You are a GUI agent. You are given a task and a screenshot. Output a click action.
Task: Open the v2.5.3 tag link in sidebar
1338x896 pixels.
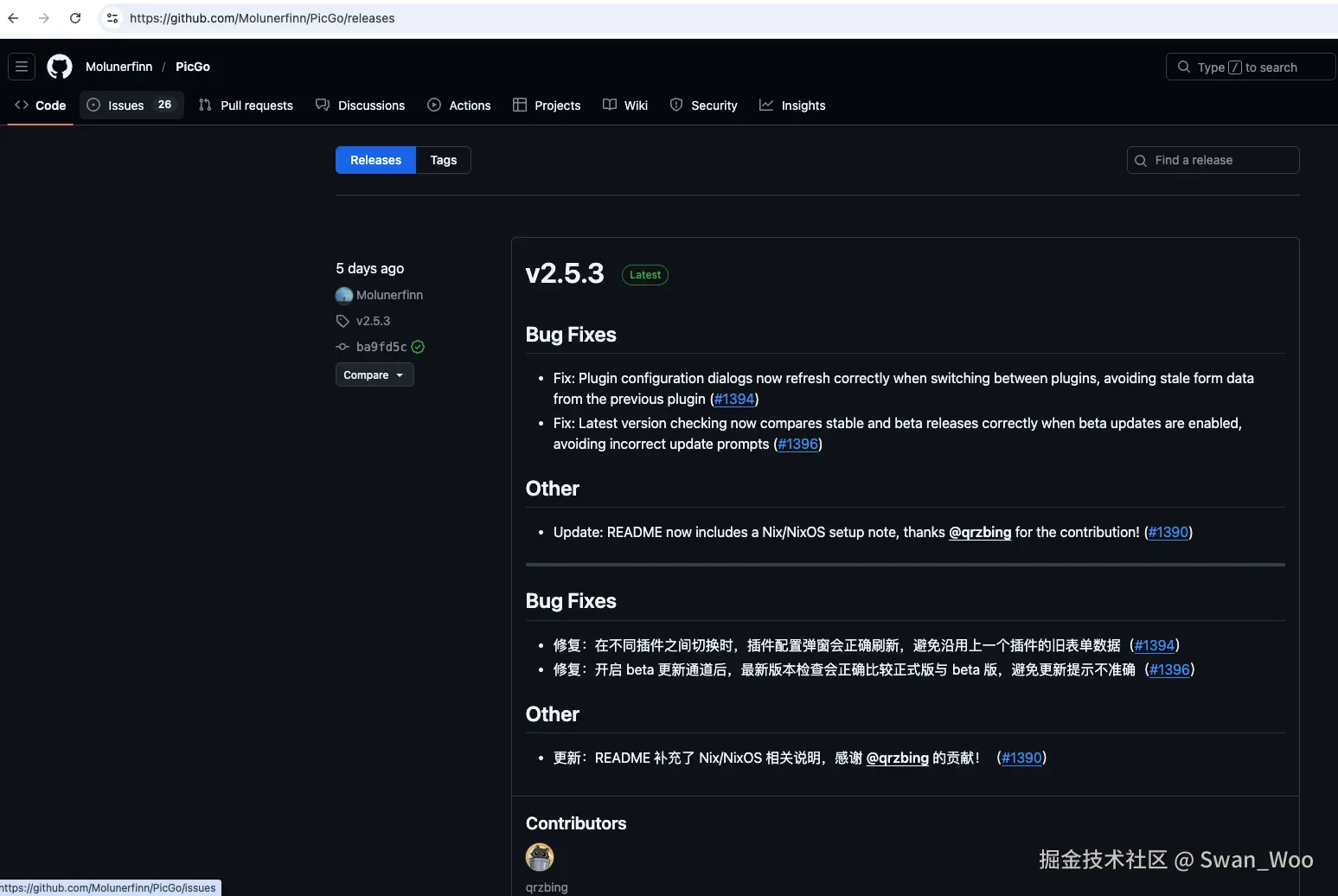pos(373,321)
